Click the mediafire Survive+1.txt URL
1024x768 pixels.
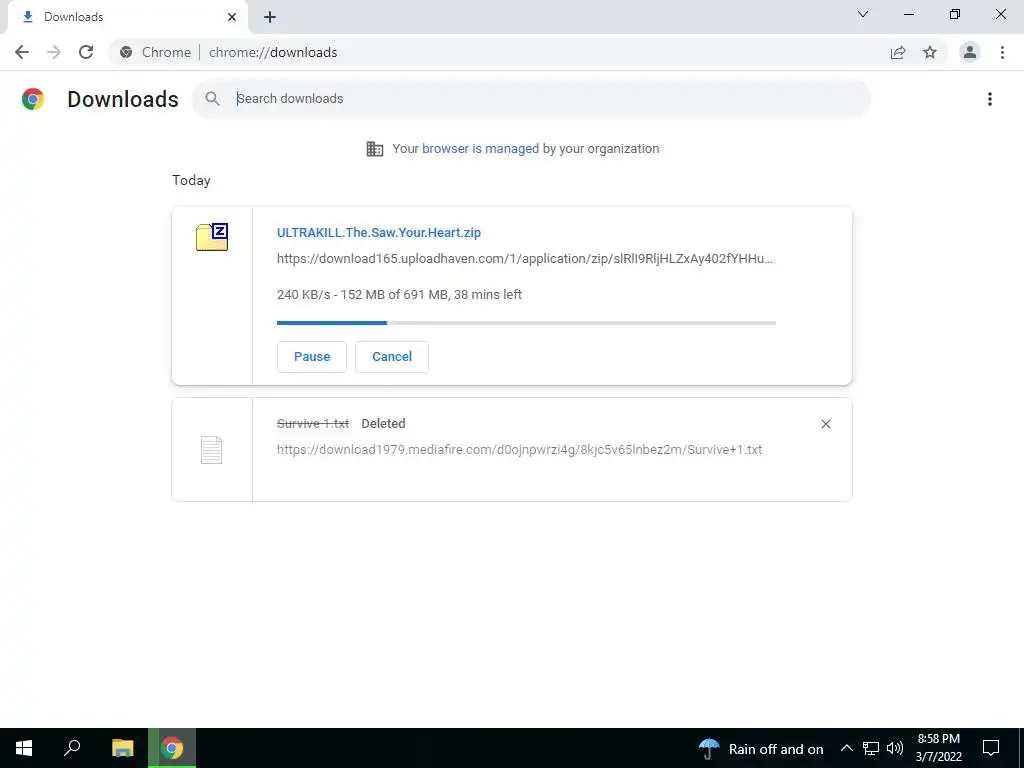519,450
